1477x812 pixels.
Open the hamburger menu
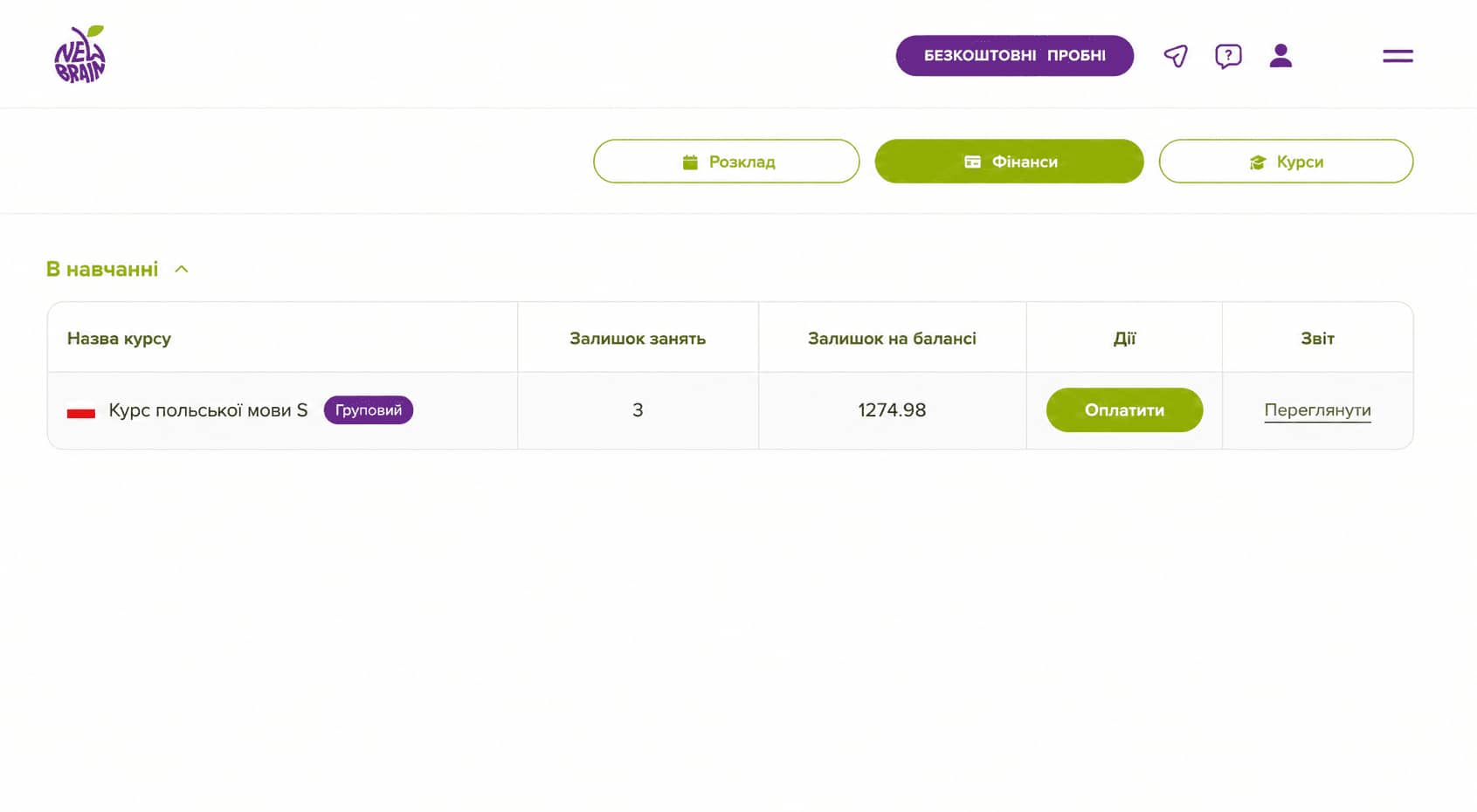tap(1398, 56)
